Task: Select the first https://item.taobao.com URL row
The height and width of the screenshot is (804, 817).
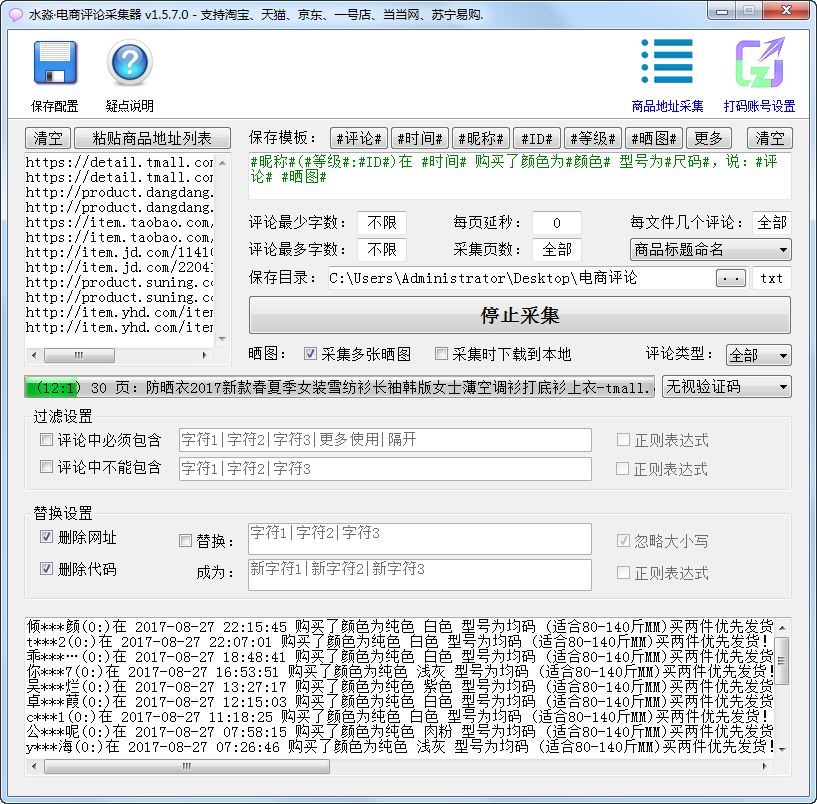Action: click(x=119, y=222)
